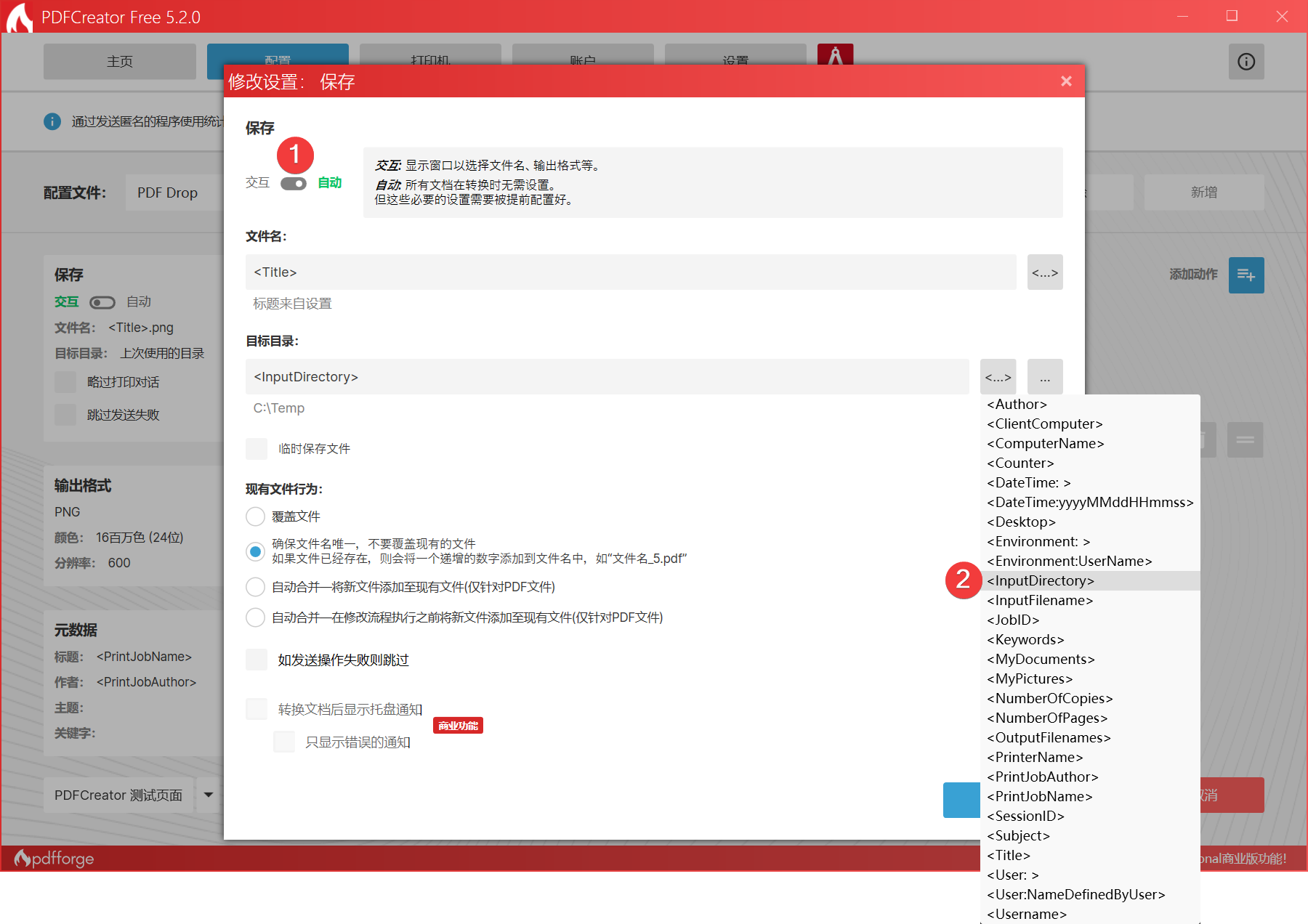Click the browse folder ellipsis button
1308x924 pixels.
[1044, 377]
